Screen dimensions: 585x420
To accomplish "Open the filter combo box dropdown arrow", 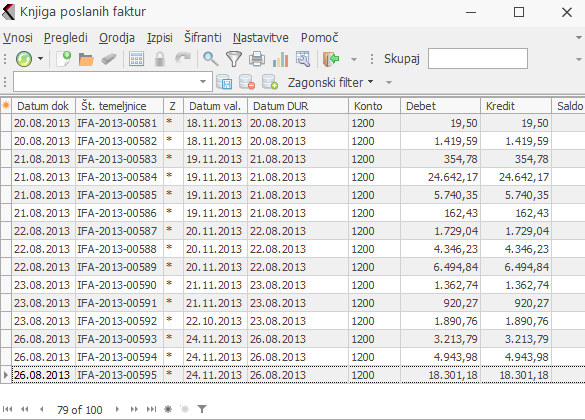I will click(203, 82).
